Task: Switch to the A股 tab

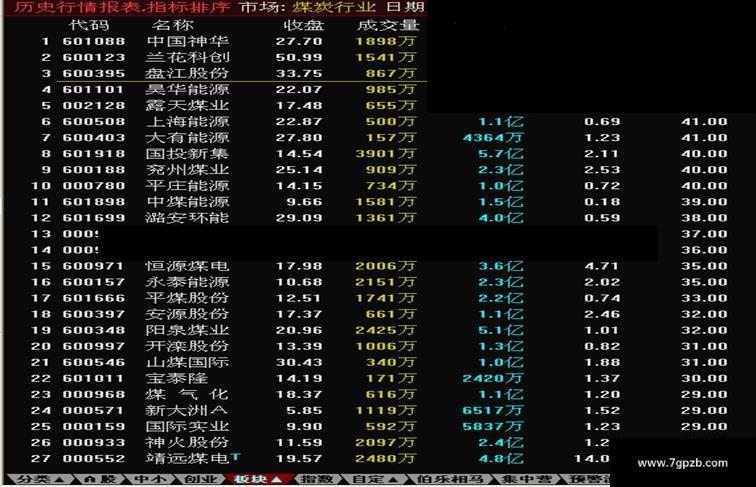Action: pyautogui.click(x=100, y=479)
